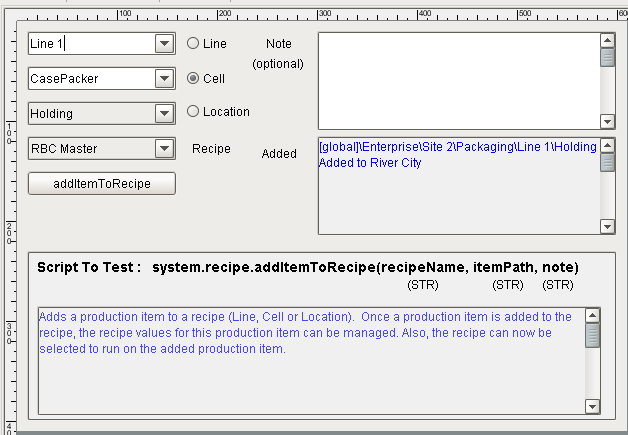
Task: Open the Holding dropdown list
Action: (x=164, y=113)
